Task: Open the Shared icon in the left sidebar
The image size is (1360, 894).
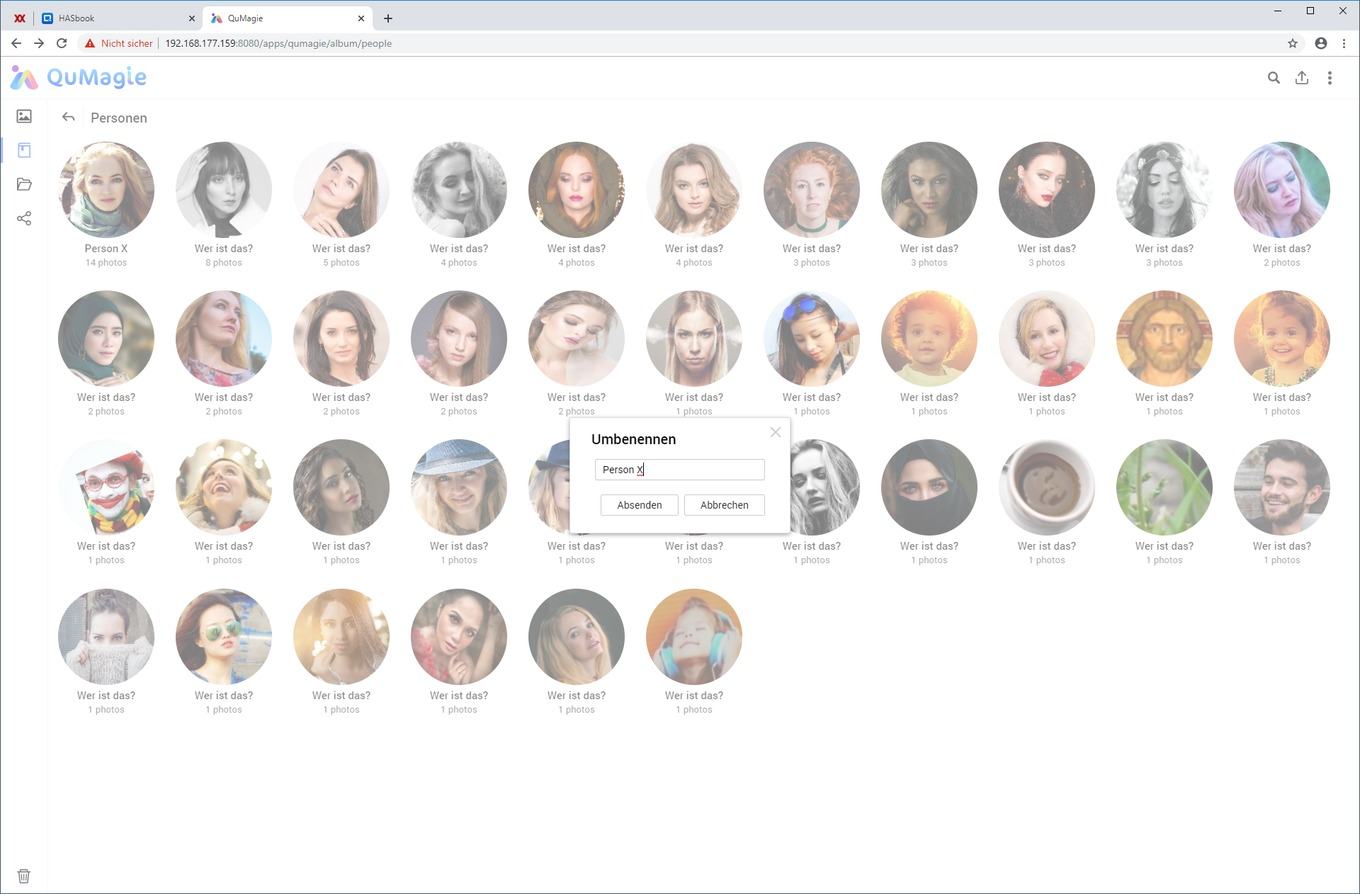Action: [24, 218]
